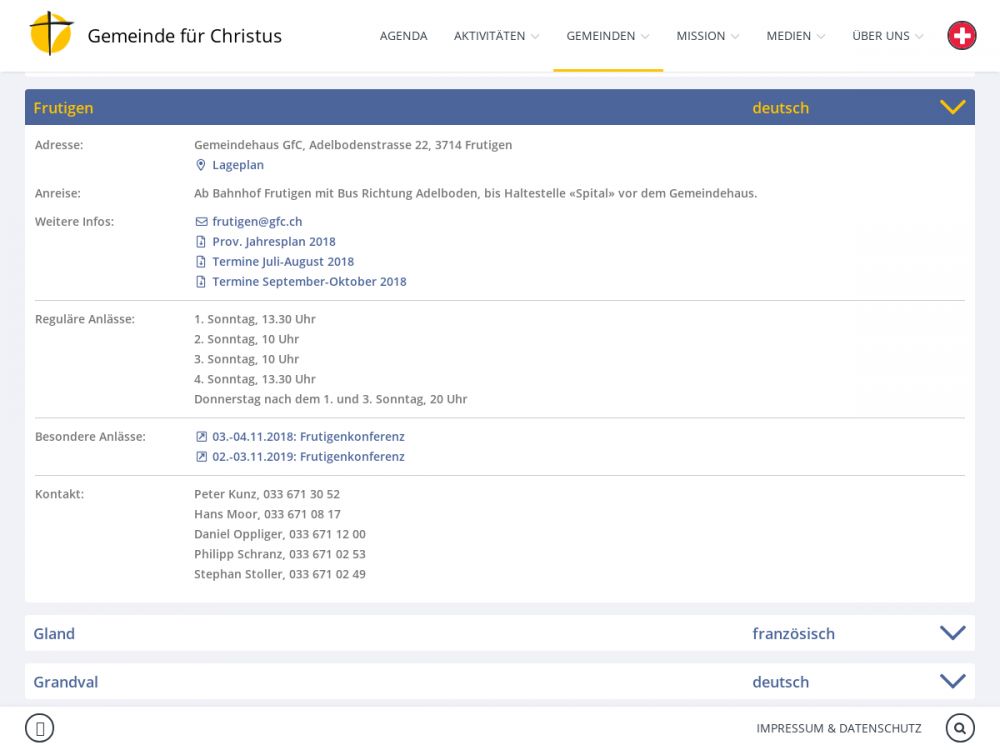Click the Swiss flag country icon
This screenshot has width=1000, height=750.
tap(961, 36)
